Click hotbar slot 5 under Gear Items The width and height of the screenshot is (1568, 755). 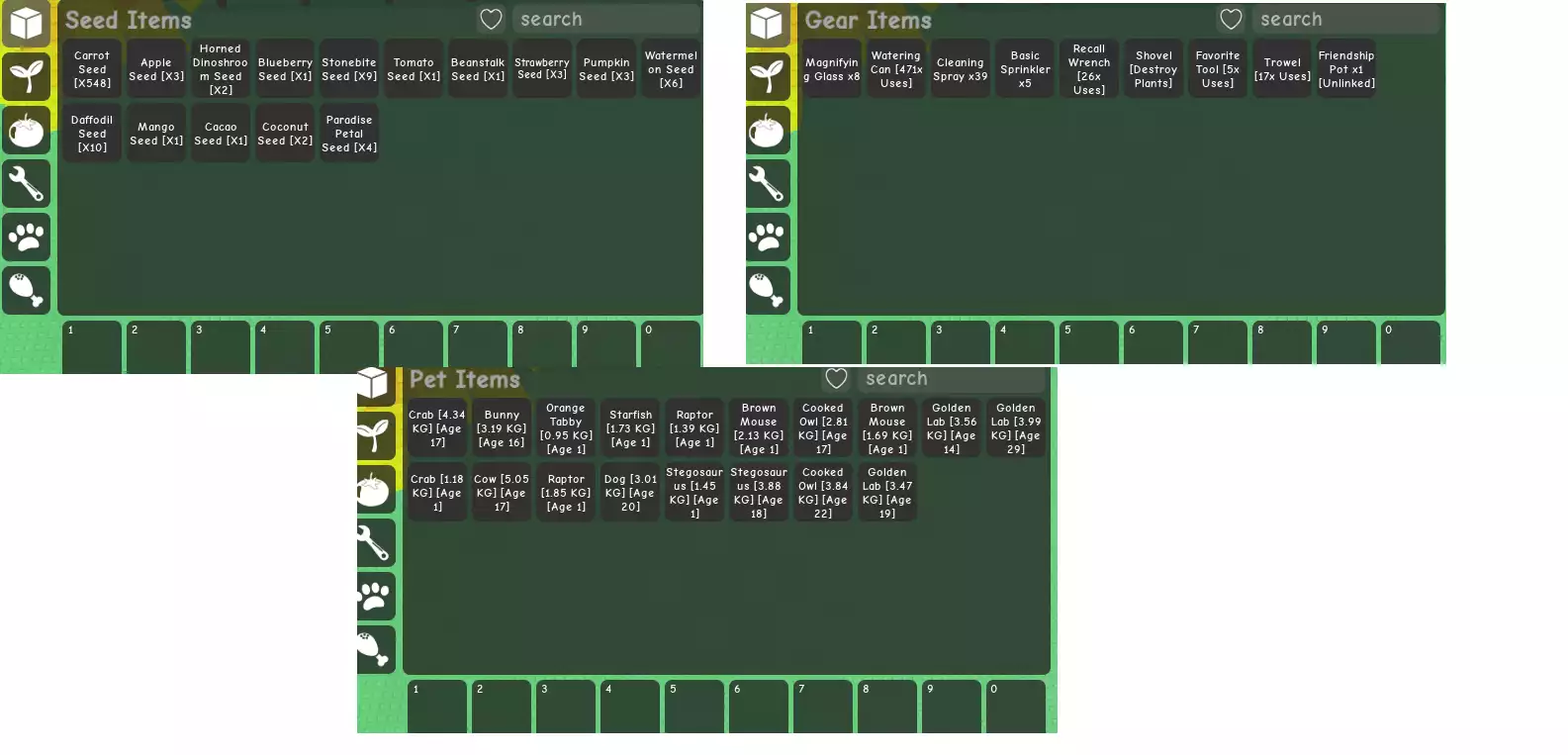pyautogui.click(x=1088, y=342)
